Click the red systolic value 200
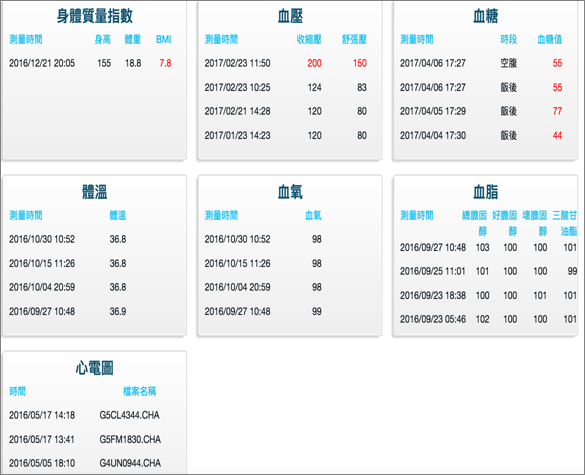This screenshot has width=585, height=475. pyautogui.click(x=315, y=63)
